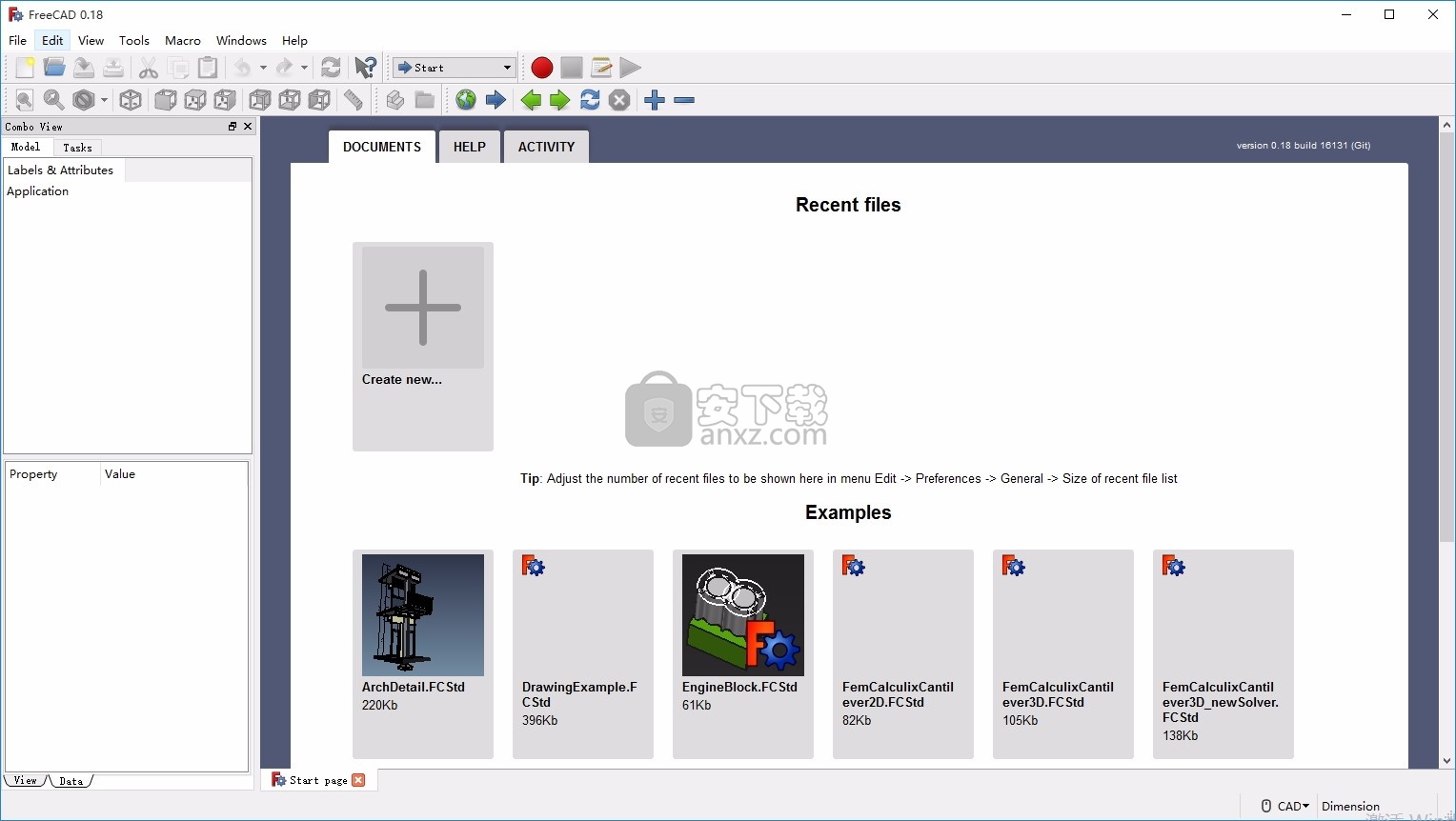Switch to the HELP tab
Image resolution: width=1456 pixels, height=821 pixels.
[x=470, y=147]
